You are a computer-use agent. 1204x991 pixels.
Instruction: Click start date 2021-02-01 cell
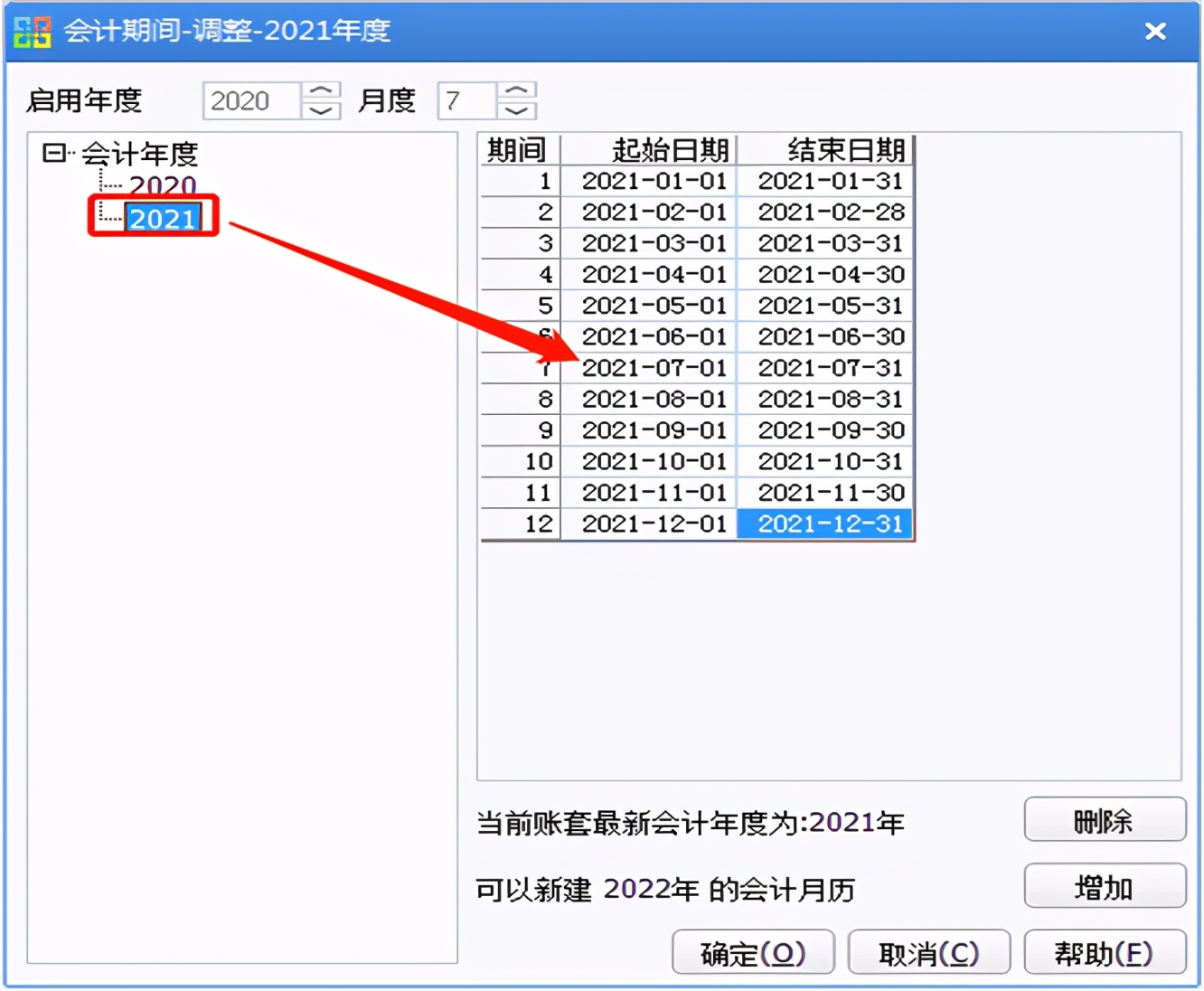point(649,212)
